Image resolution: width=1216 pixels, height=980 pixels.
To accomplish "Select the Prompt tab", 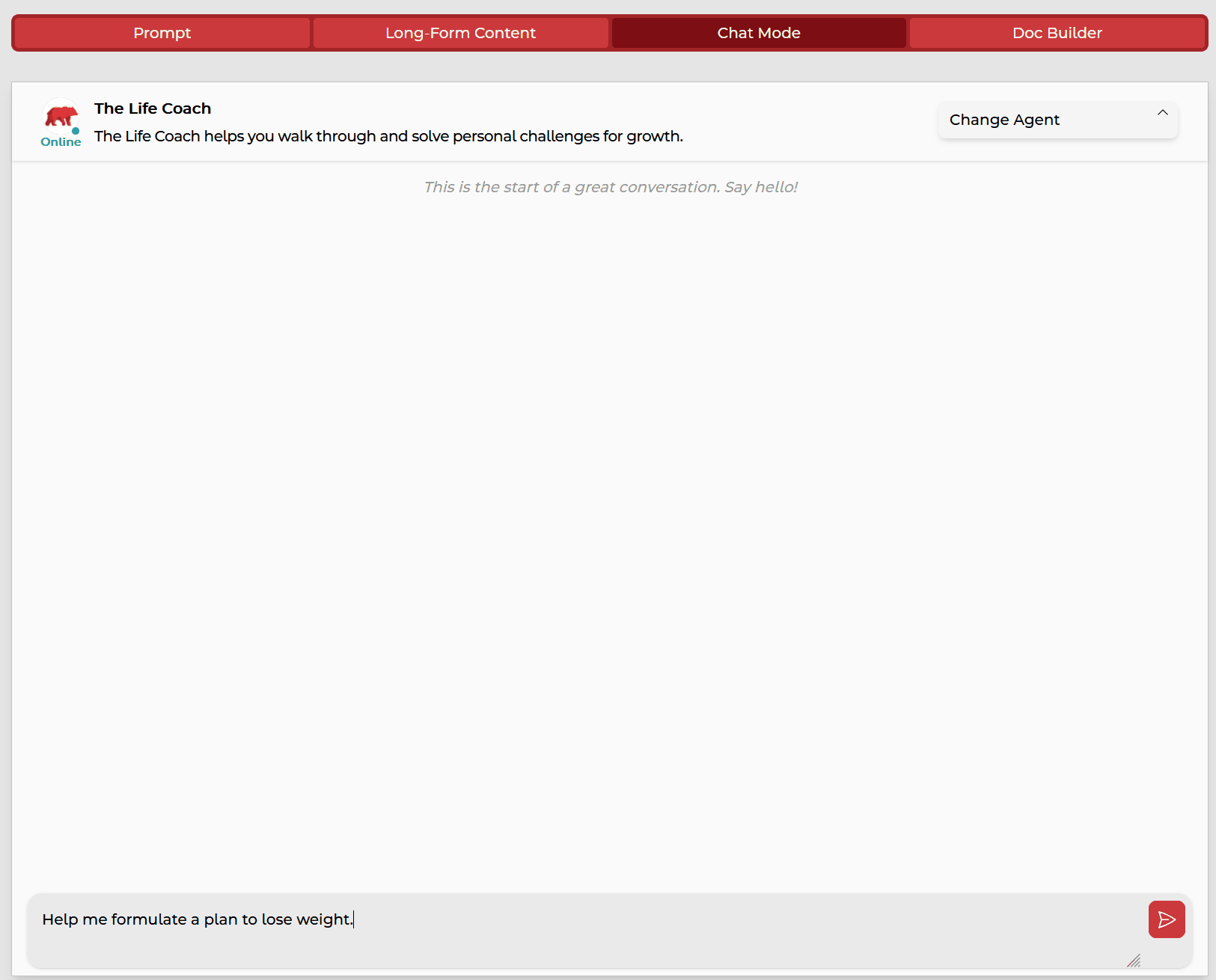I will (162, 33).
